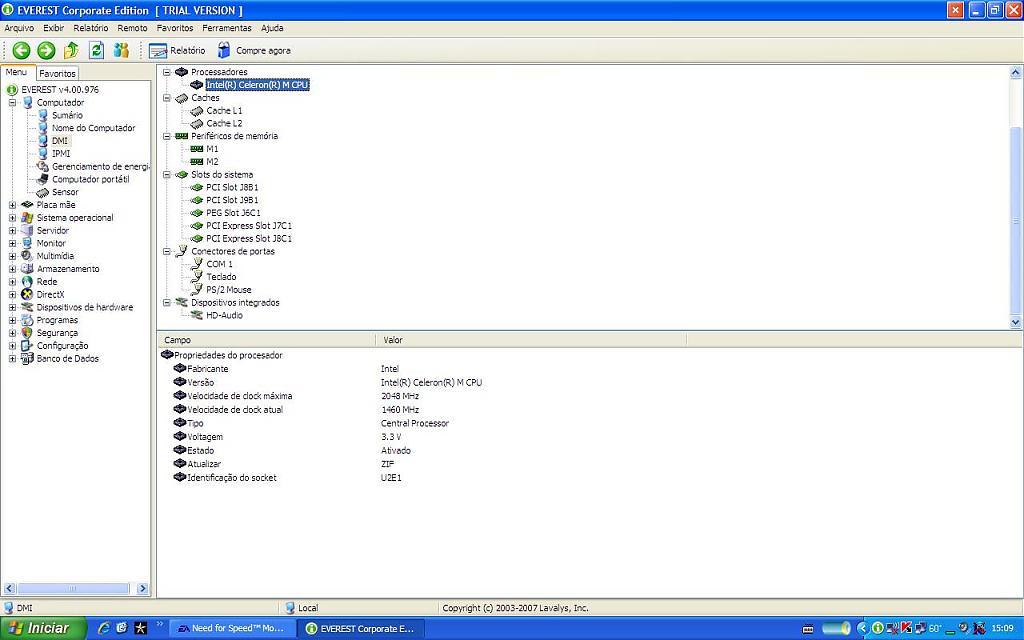Click the Compre agora toolbar button

pos(253,50)
